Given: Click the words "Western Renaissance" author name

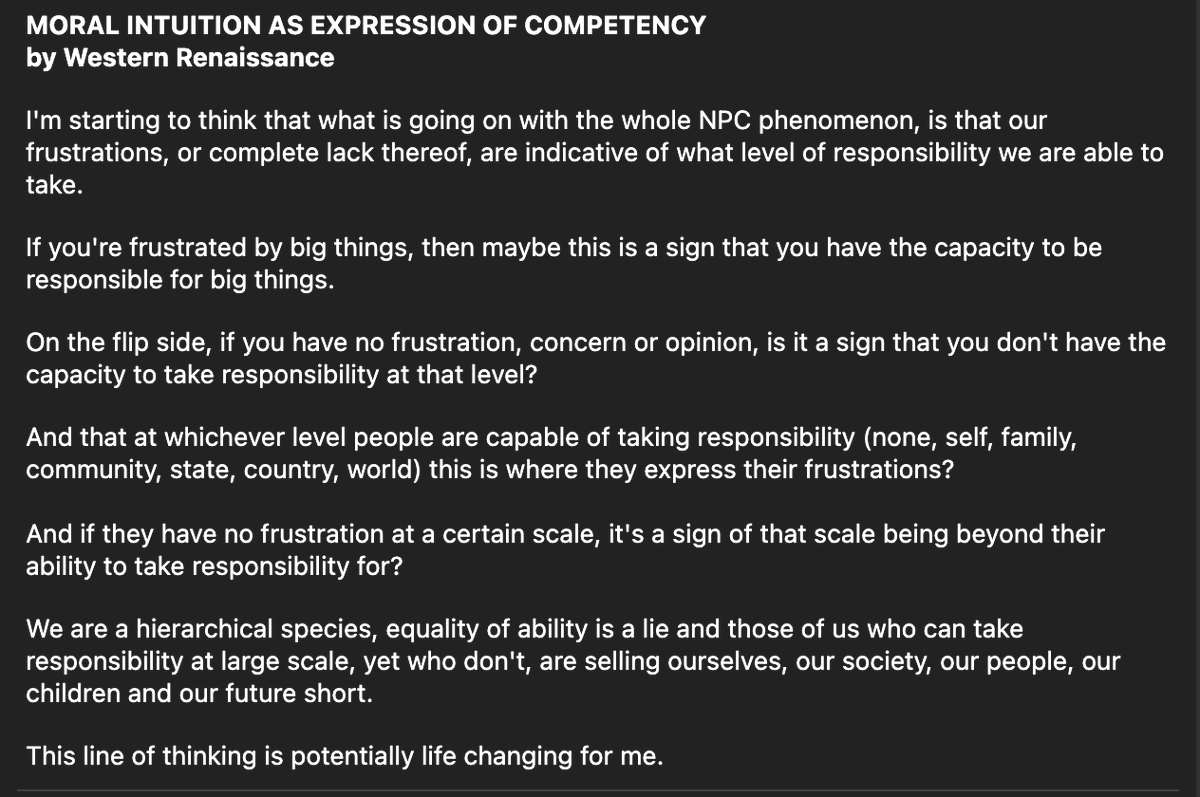Looking at the screenshot, I should (x=199, y=58).
